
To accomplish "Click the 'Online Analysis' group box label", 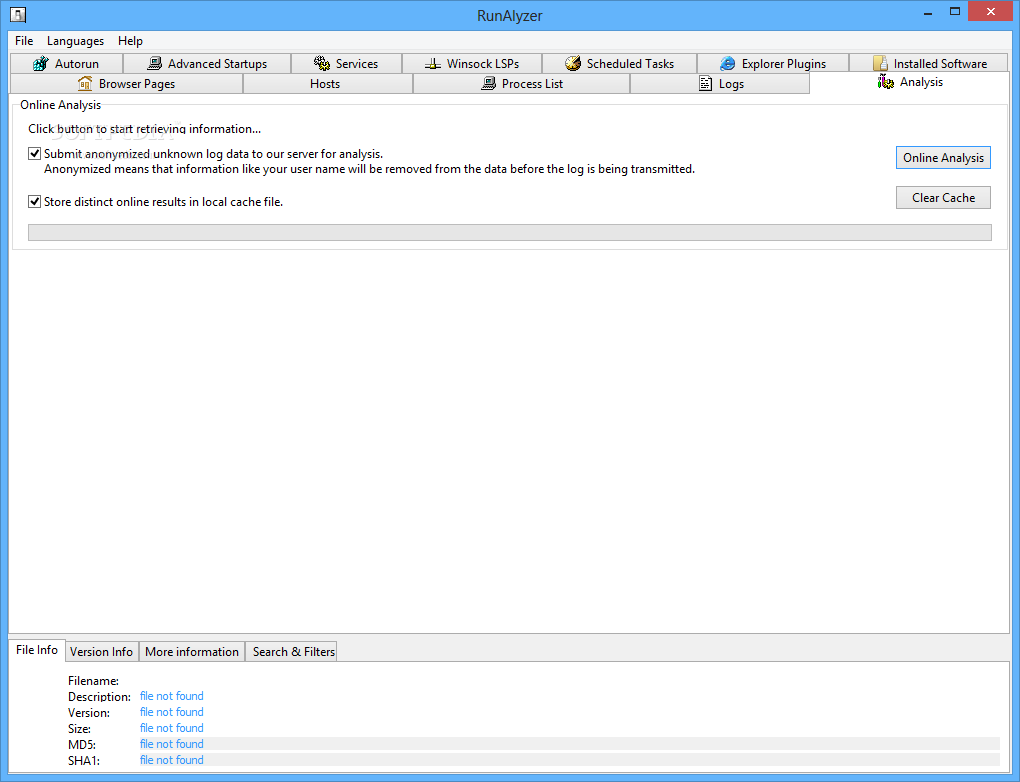I will click(x=60, y=105).
